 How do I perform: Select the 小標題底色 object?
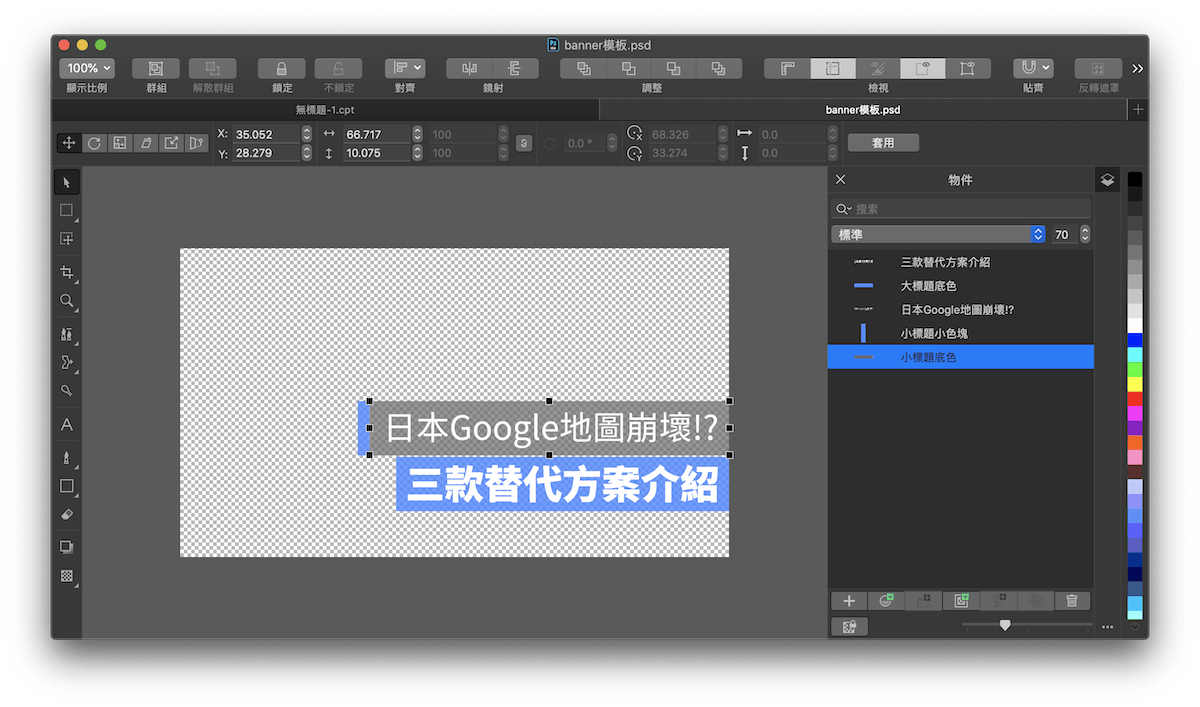coord(960,357)
